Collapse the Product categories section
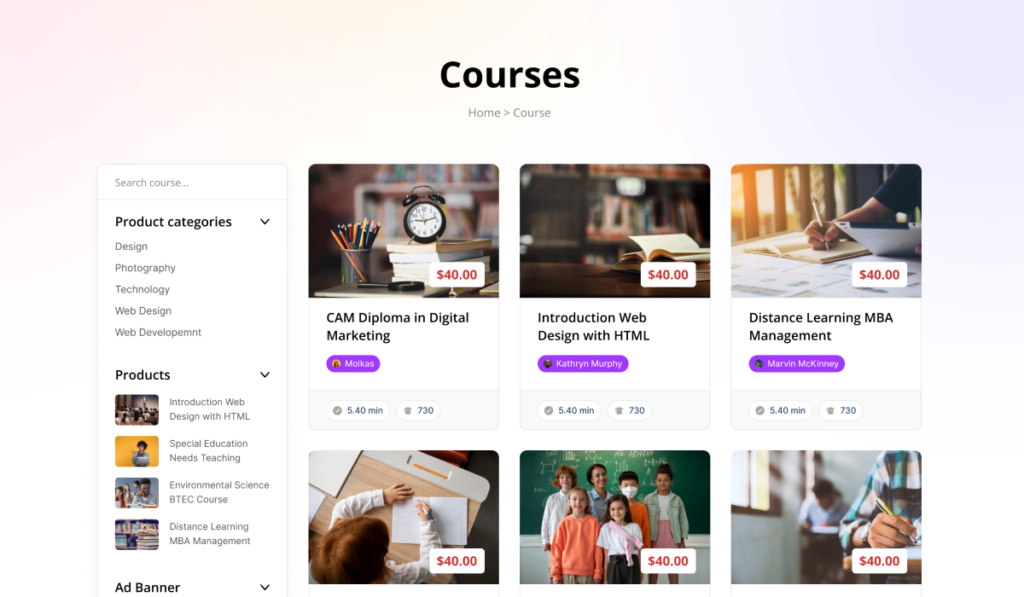The width and height of the screenshot is (1024, 597). coord(264,221)
